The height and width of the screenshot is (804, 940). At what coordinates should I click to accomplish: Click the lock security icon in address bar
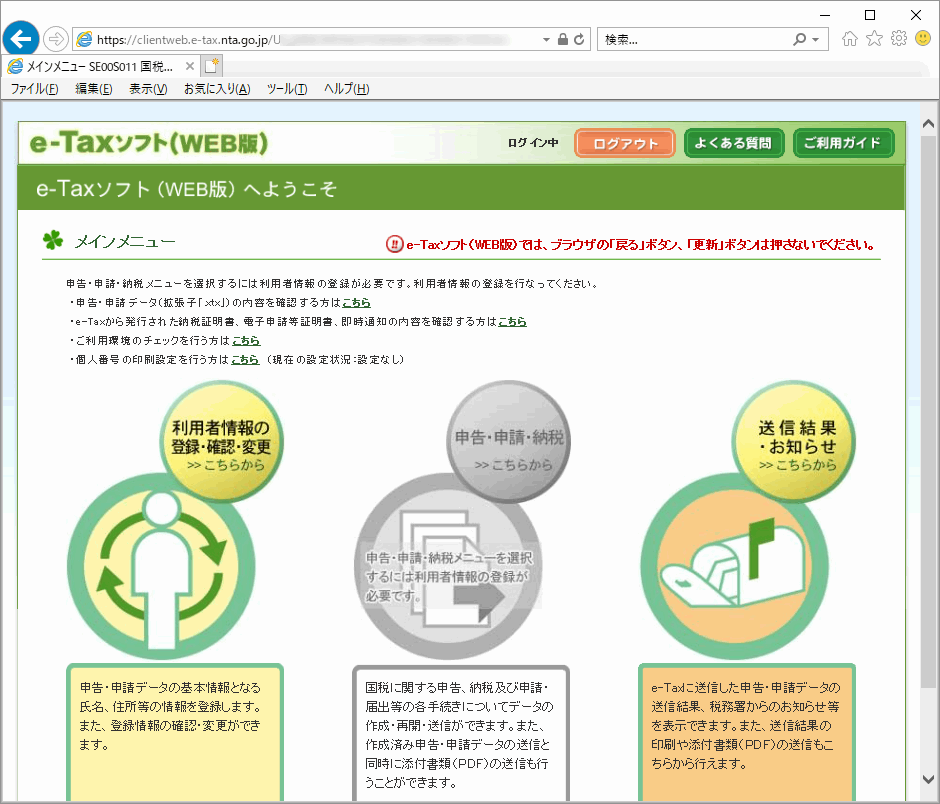click(x=562, y=40)
